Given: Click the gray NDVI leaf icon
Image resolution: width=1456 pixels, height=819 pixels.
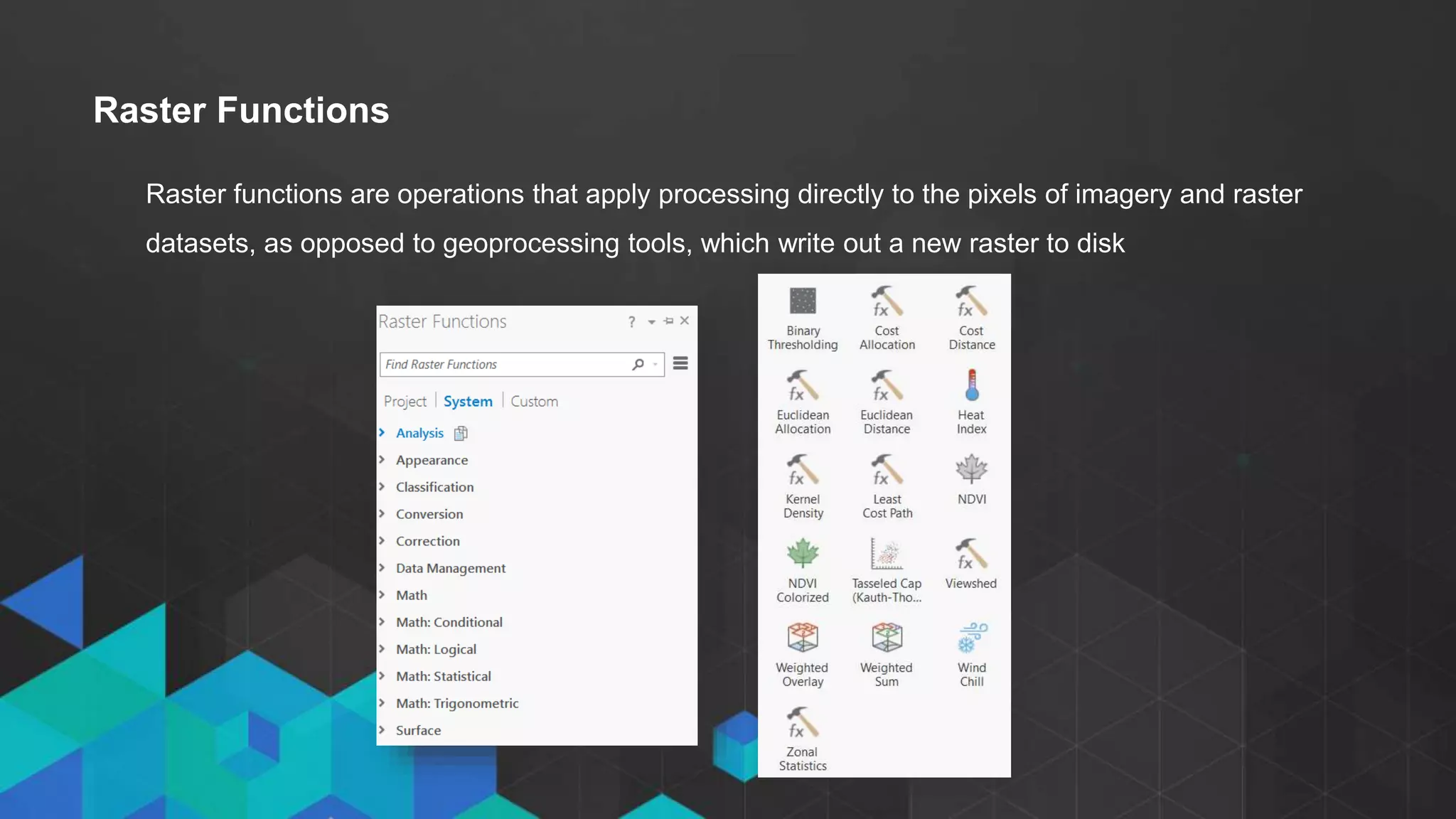Looking at the screenshot, I should pos(972,469).
